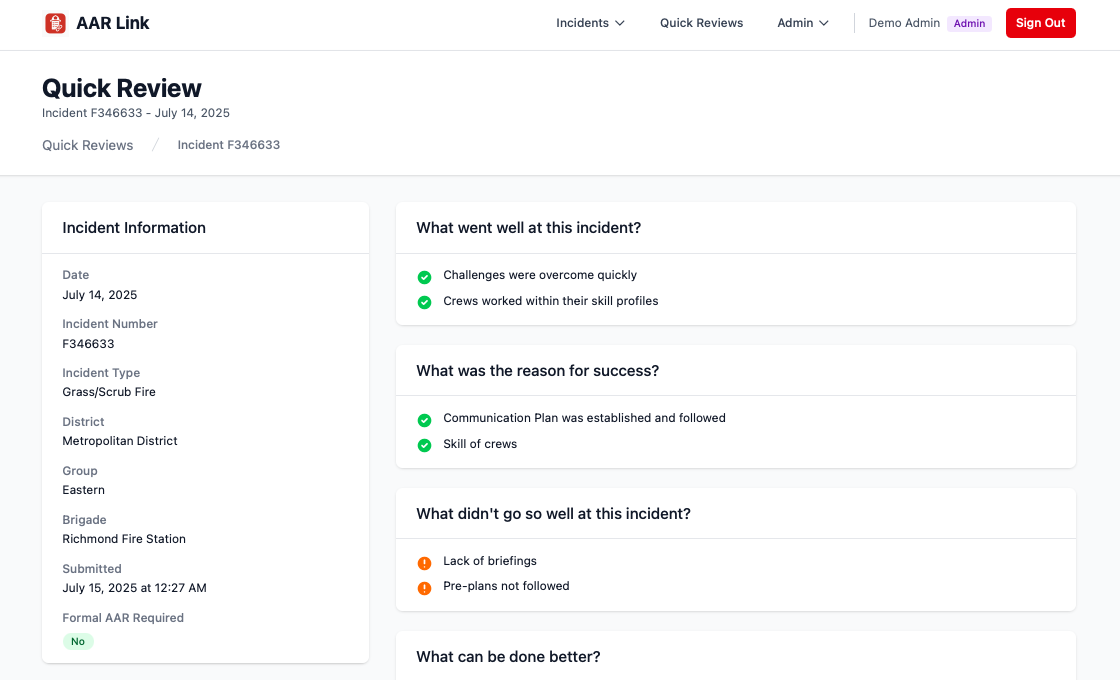
Task: Follow the Quick Reviews breadcrumb link
Action: pos(87,145)
